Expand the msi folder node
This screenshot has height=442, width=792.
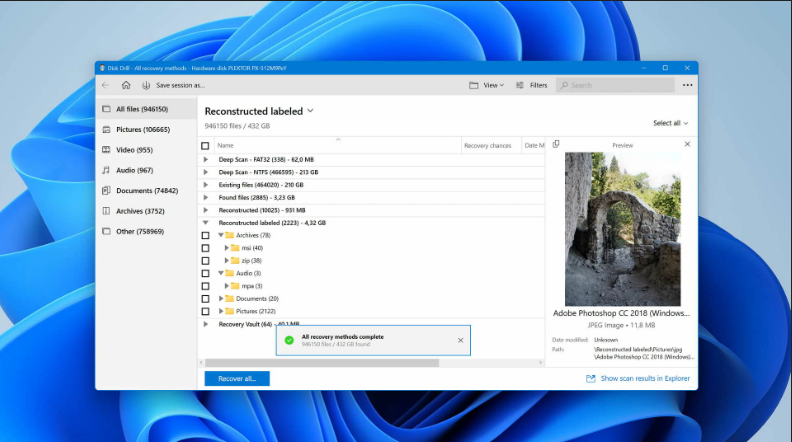226,248
